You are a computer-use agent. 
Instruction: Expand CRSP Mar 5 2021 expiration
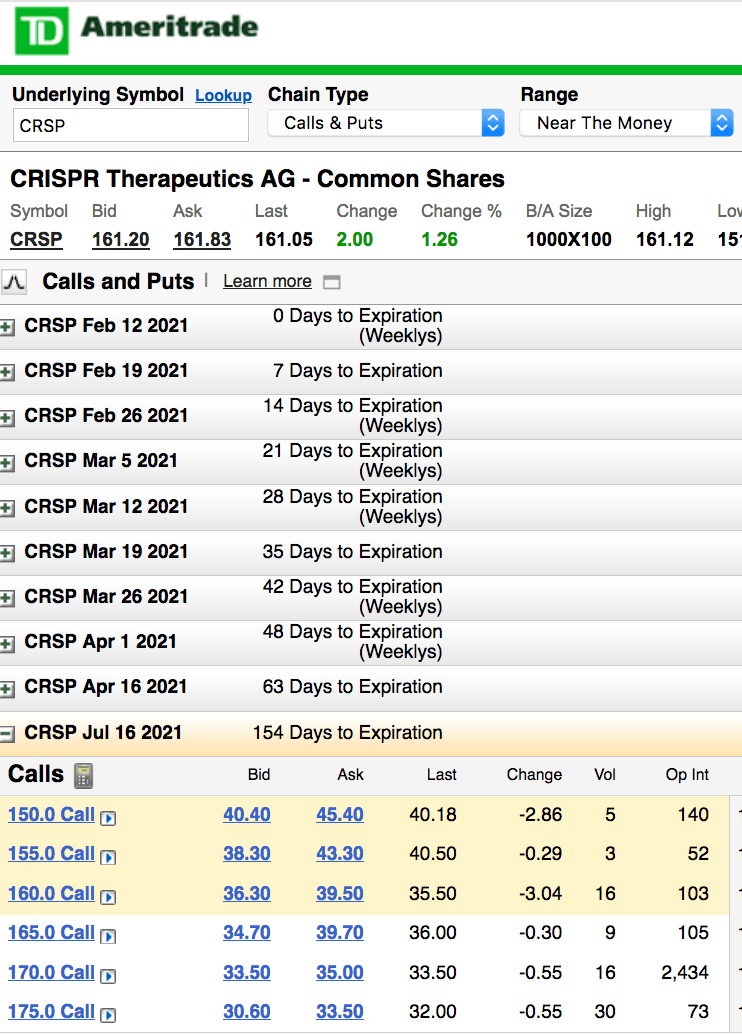click(7, 462)
